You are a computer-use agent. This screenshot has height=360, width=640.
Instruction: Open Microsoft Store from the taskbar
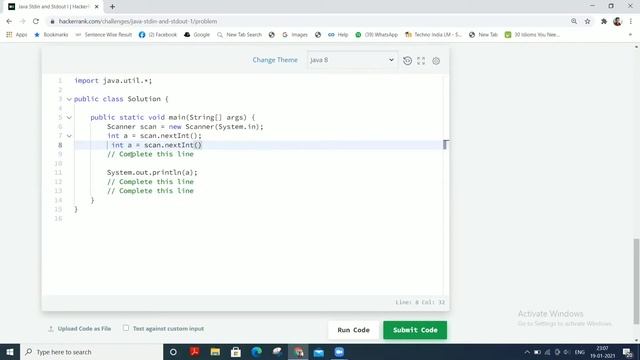pyautogui.click(x=236, y=352)
